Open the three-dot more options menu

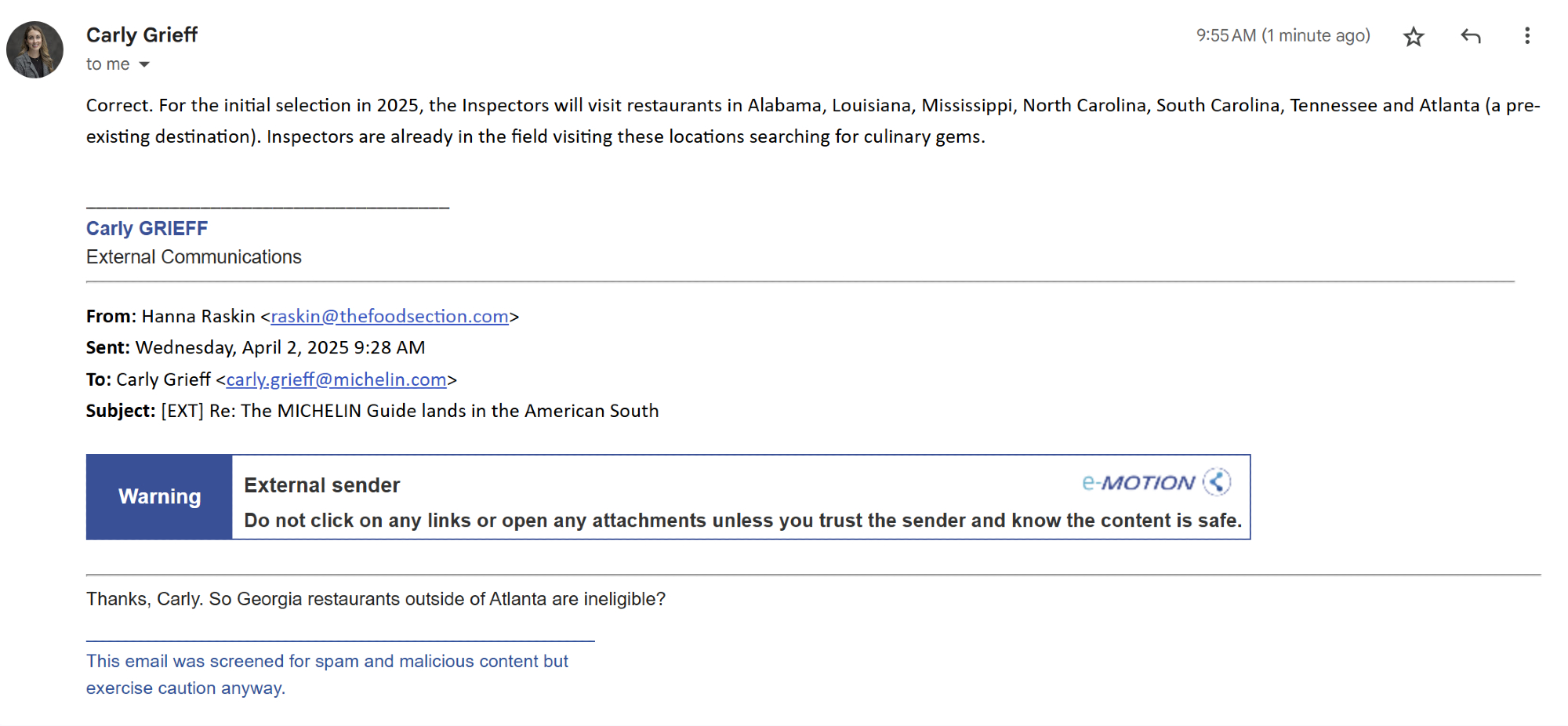click(1526, 36)
